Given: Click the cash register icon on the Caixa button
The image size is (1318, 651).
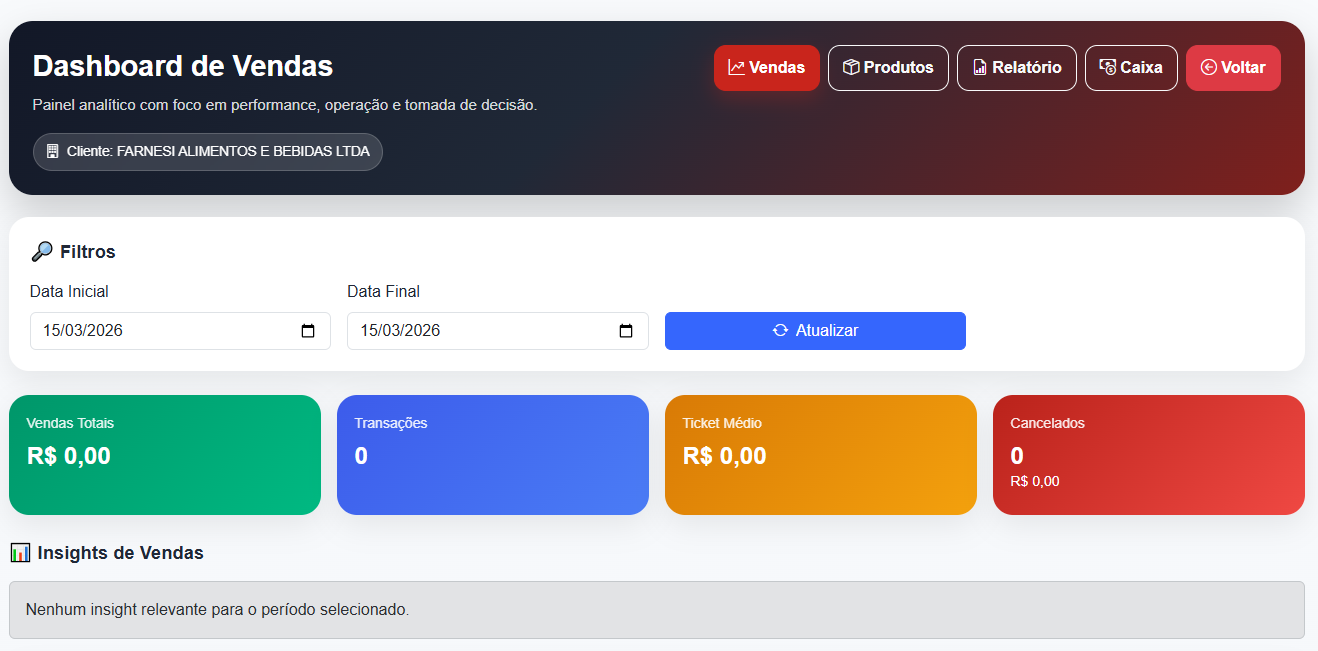Looking at the screenshot, I should pyautogui.click(x=1107, y=67).
